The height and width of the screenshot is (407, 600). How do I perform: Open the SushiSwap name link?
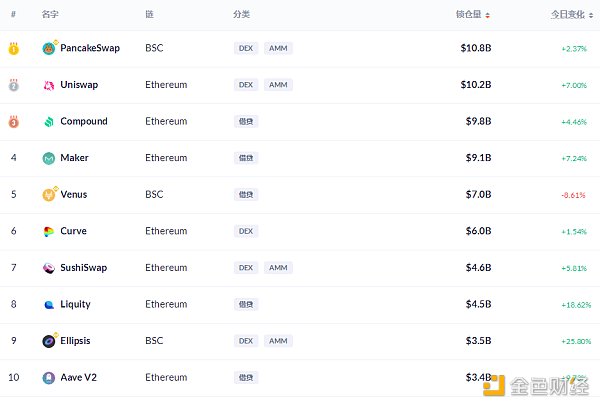(x=84, y=268)
